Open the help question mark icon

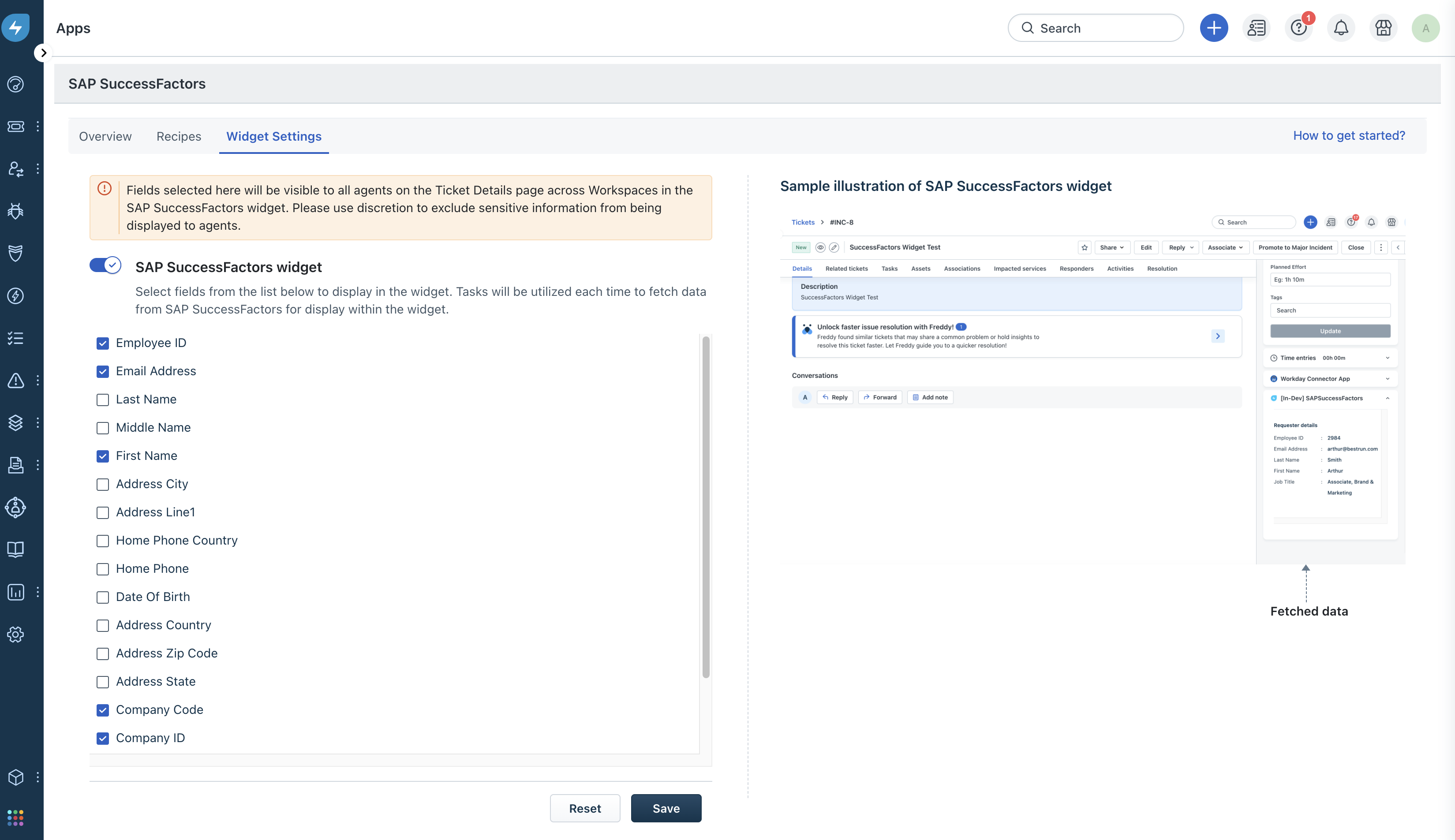point(1298,28)
